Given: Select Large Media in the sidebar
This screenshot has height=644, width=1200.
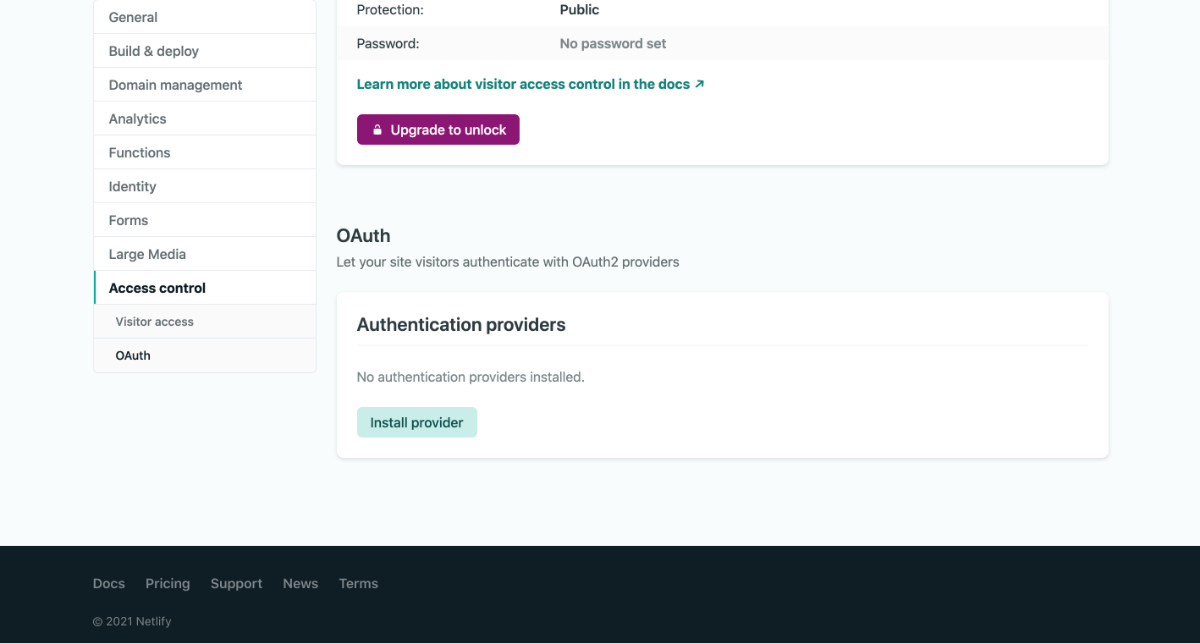Looking at the screenshot, I should click(x=147, y=255).
